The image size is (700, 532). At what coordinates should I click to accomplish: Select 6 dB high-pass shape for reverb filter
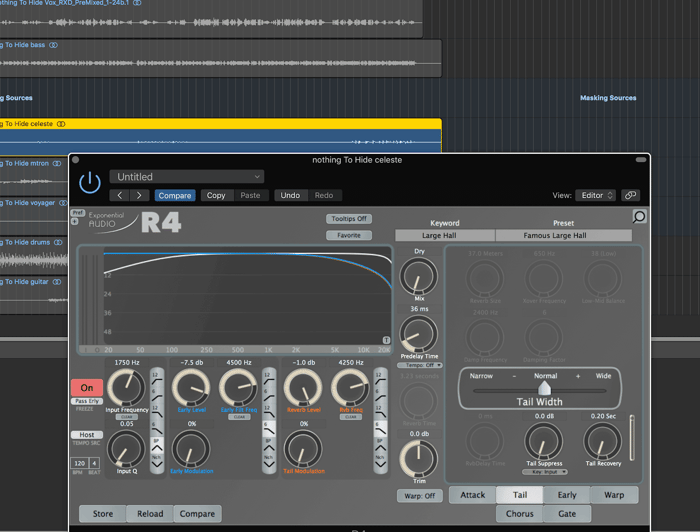click(x=380, y=395)
